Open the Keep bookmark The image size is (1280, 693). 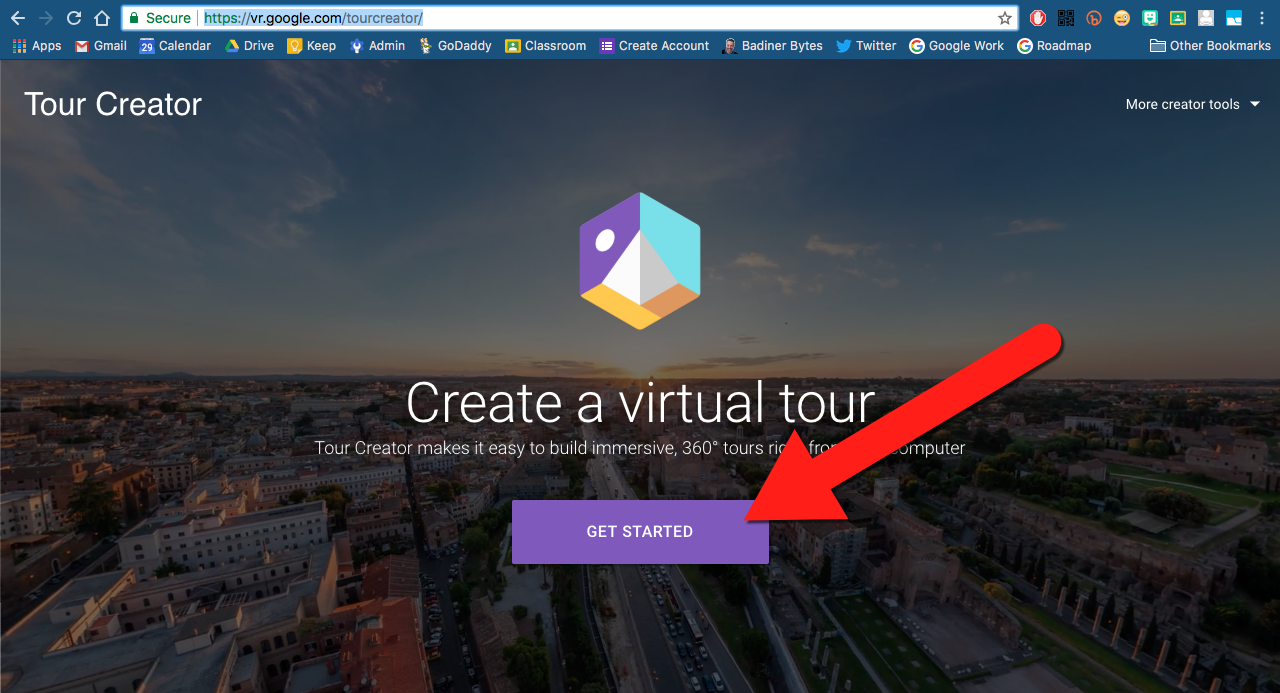[311, 46]
